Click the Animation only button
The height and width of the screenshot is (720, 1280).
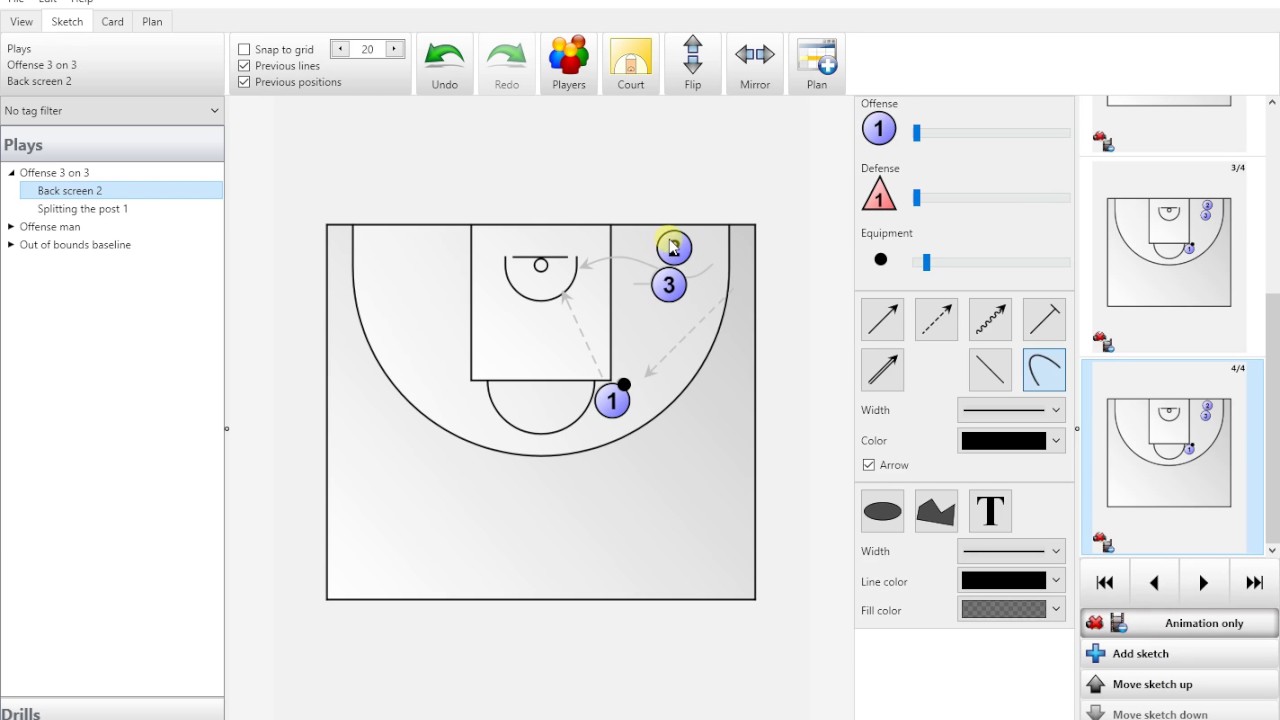pyautogui.click(x=1180, y=623)
